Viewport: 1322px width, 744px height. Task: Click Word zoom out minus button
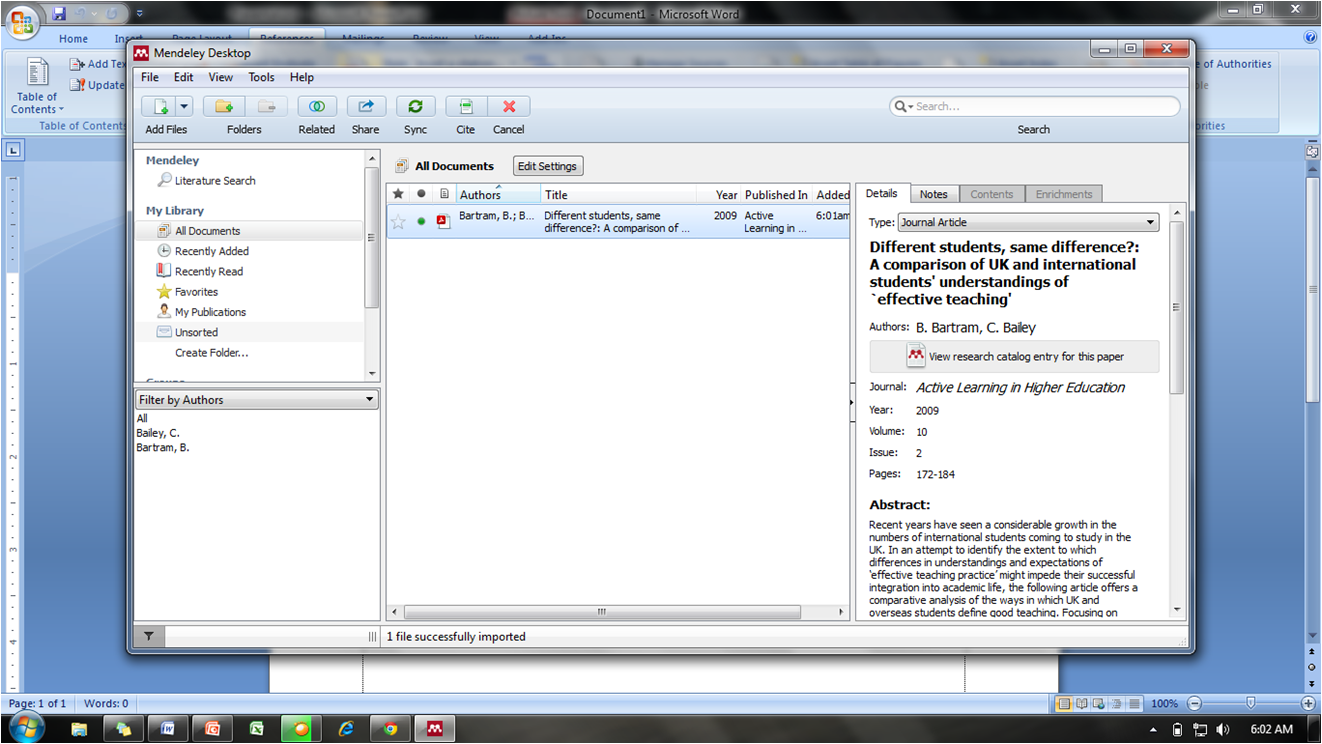(1194, 703)
